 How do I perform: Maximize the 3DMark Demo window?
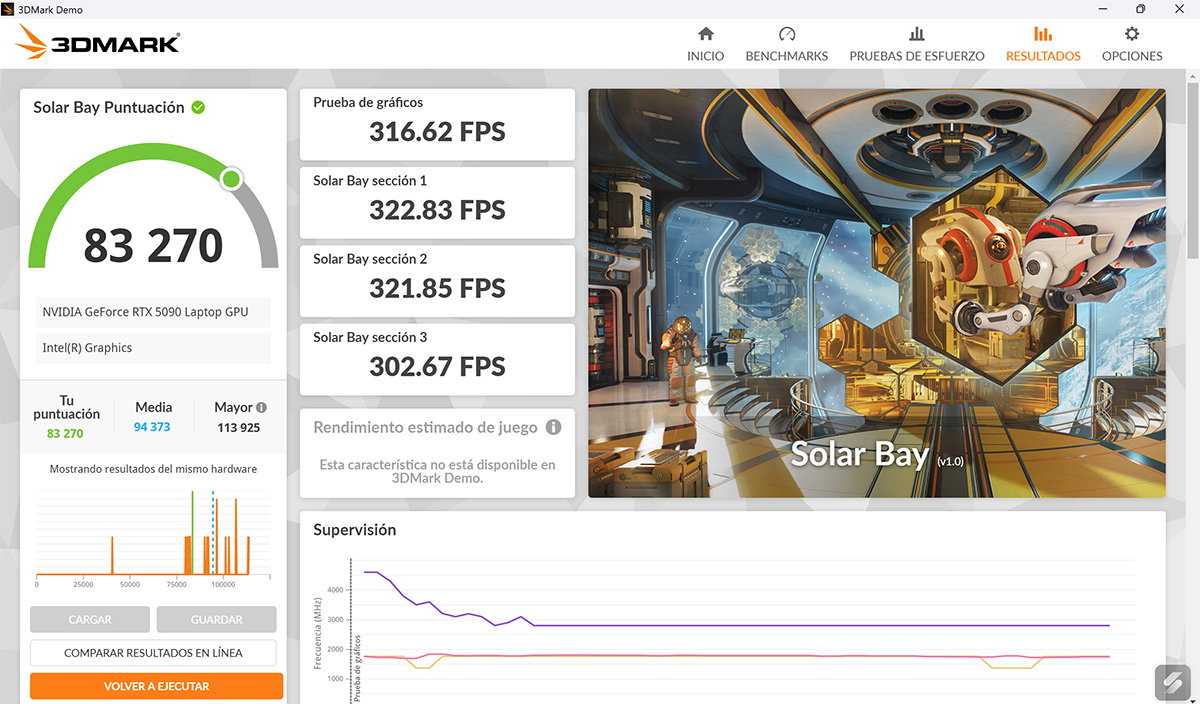1138,9
